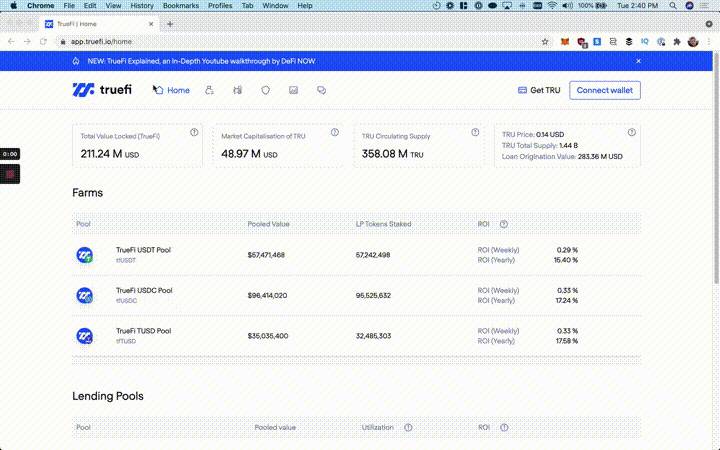
Task: Show the Farms ROI column info tooltip
Action: [504, 224]
